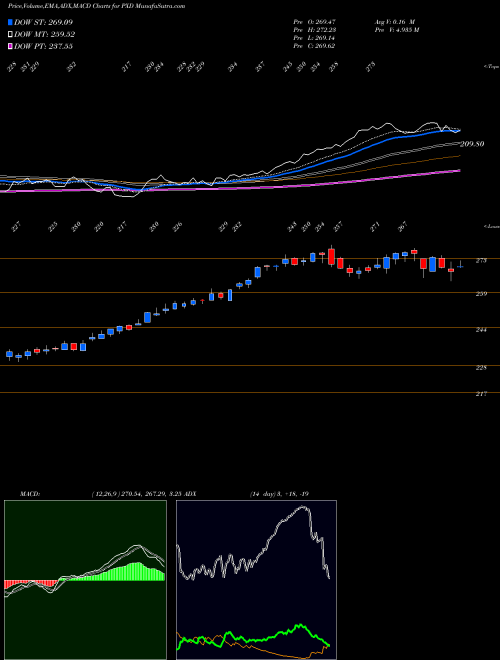Click the 273 price level label

click(481, 261)
